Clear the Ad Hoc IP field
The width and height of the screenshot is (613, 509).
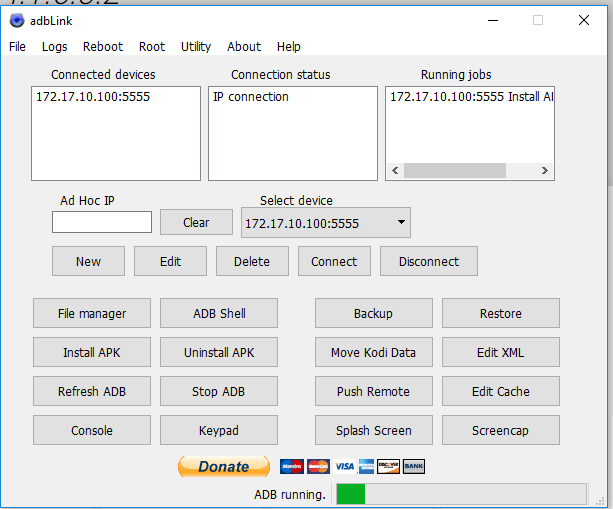click(x=196, y=222)
